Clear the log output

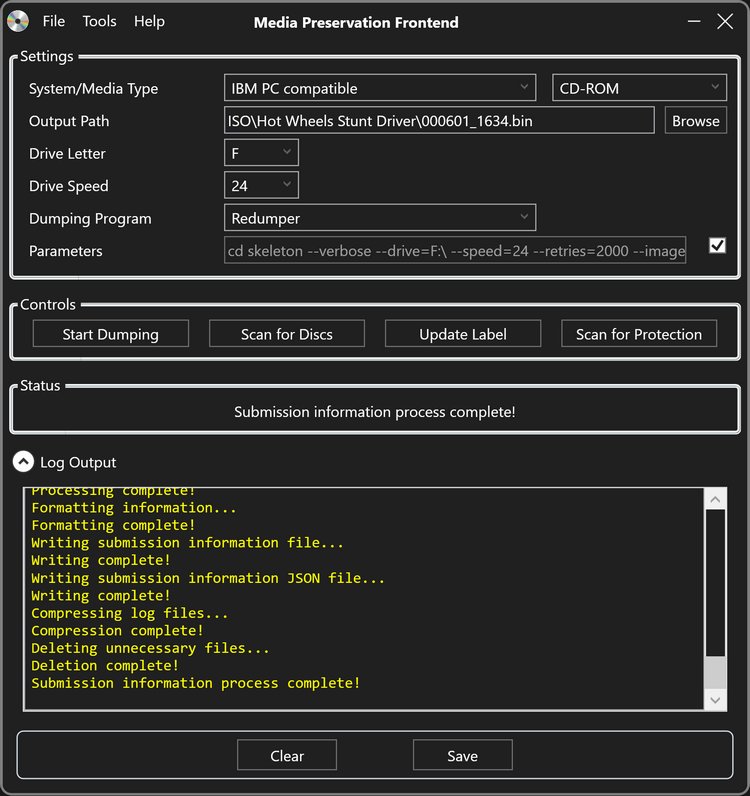point(287,755)
